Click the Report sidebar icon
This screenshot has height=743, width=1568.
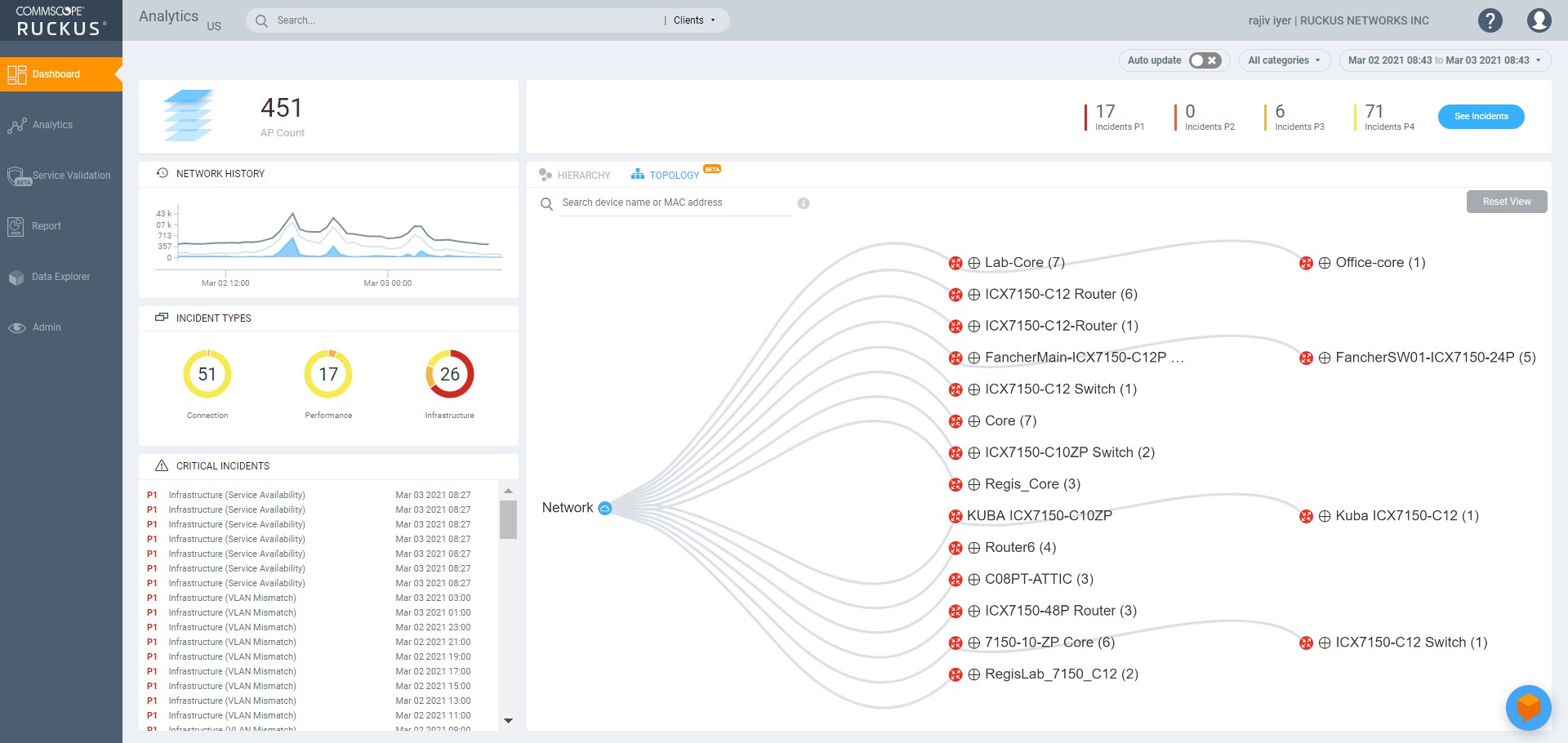click(x=16, y=226)
